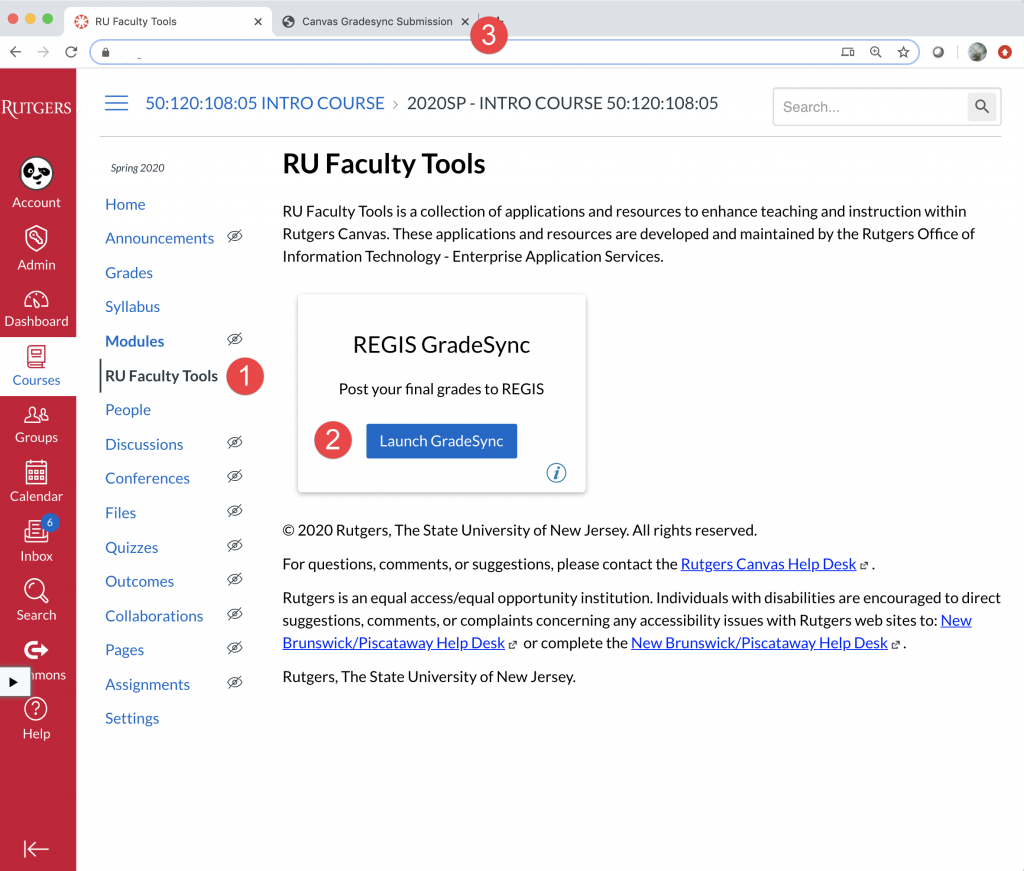Click hidden-eye icon beside Files

click(x=234, y=511)
